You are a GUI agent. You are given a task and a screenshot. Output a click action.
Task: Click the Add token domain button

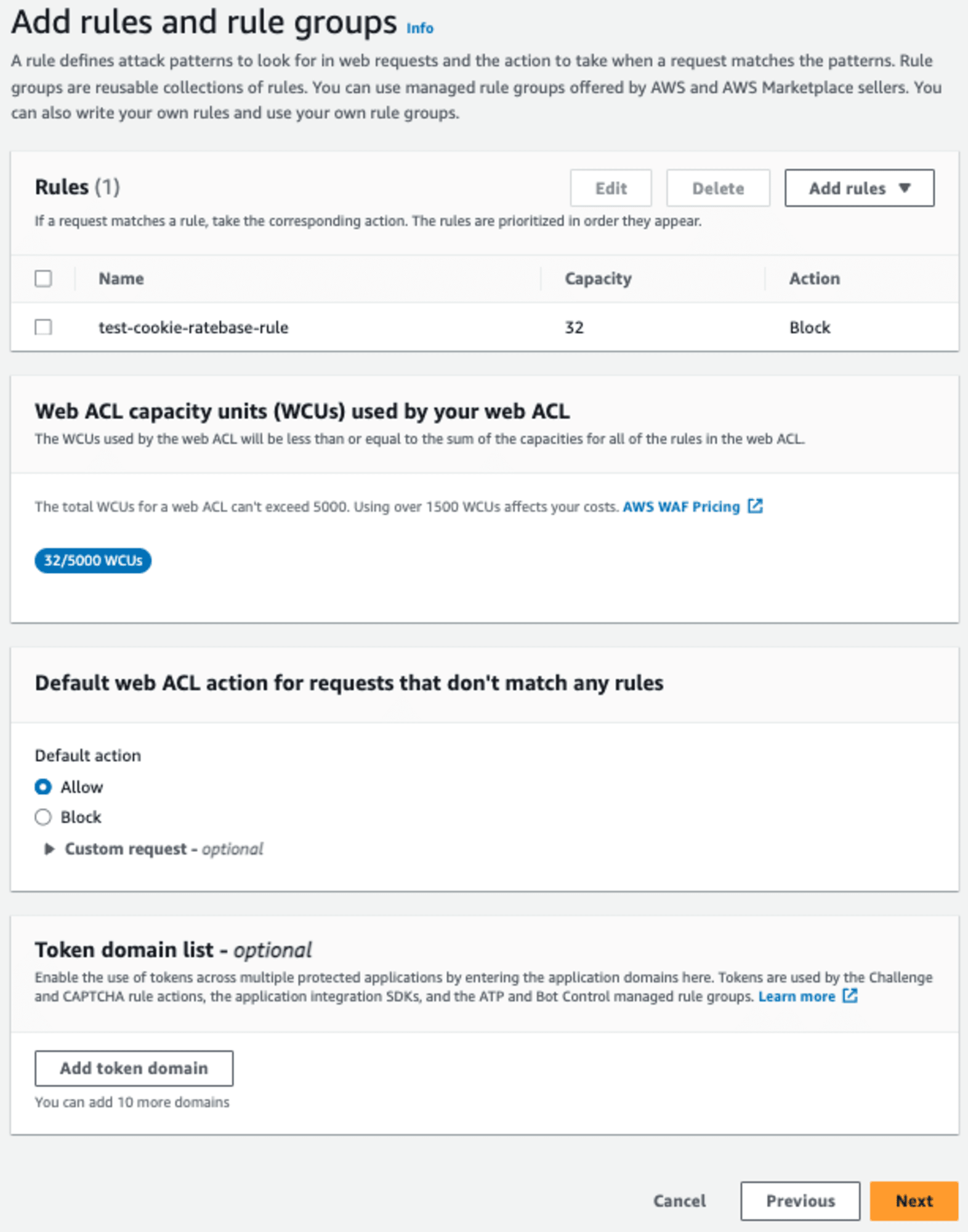(x=134, y=1068)
